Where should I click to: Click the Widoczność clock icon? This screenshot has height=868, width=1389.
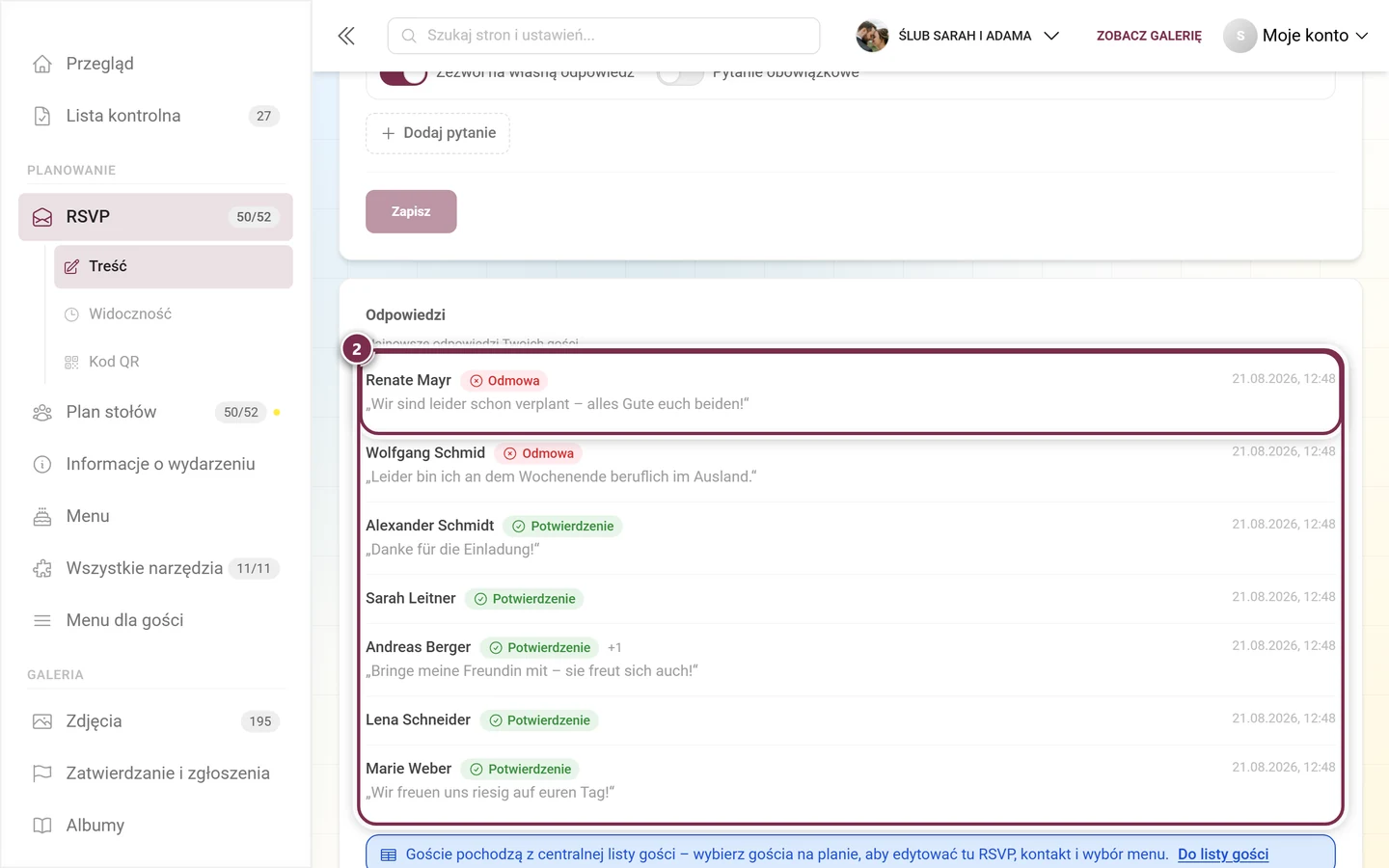click(x=71, y=314)
